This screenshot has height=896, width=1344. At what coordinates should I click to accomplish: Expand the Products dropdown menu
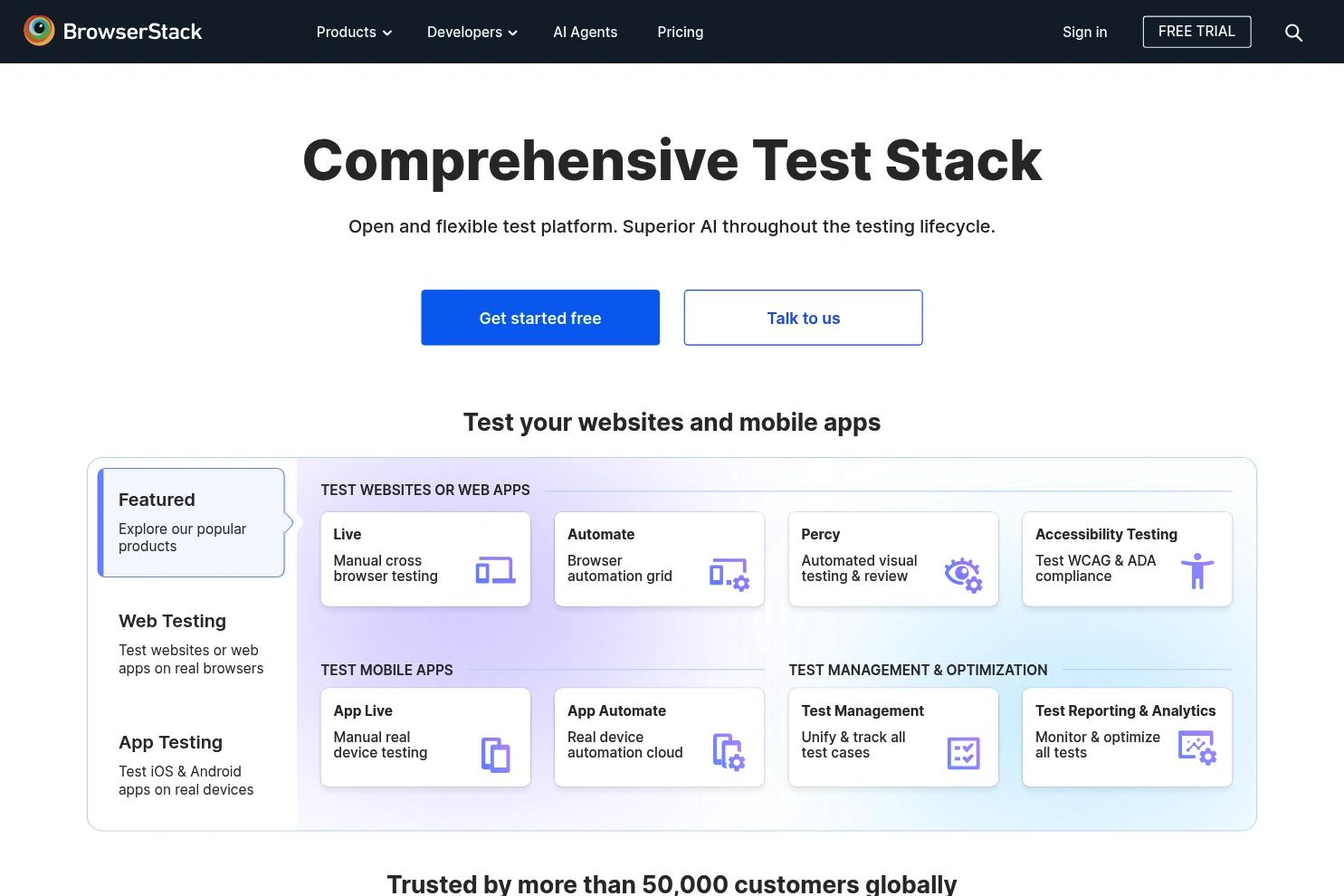354,32
